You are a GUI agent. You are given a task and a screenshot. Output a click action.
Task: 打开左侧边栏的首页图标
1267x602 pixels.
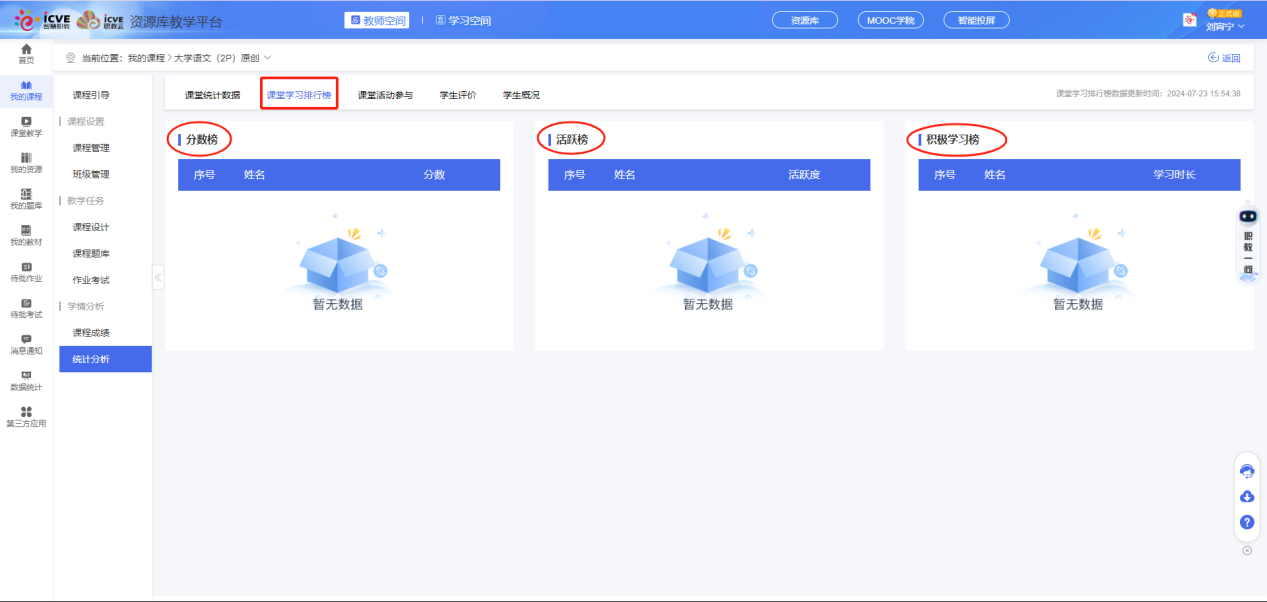coord(24,50)
